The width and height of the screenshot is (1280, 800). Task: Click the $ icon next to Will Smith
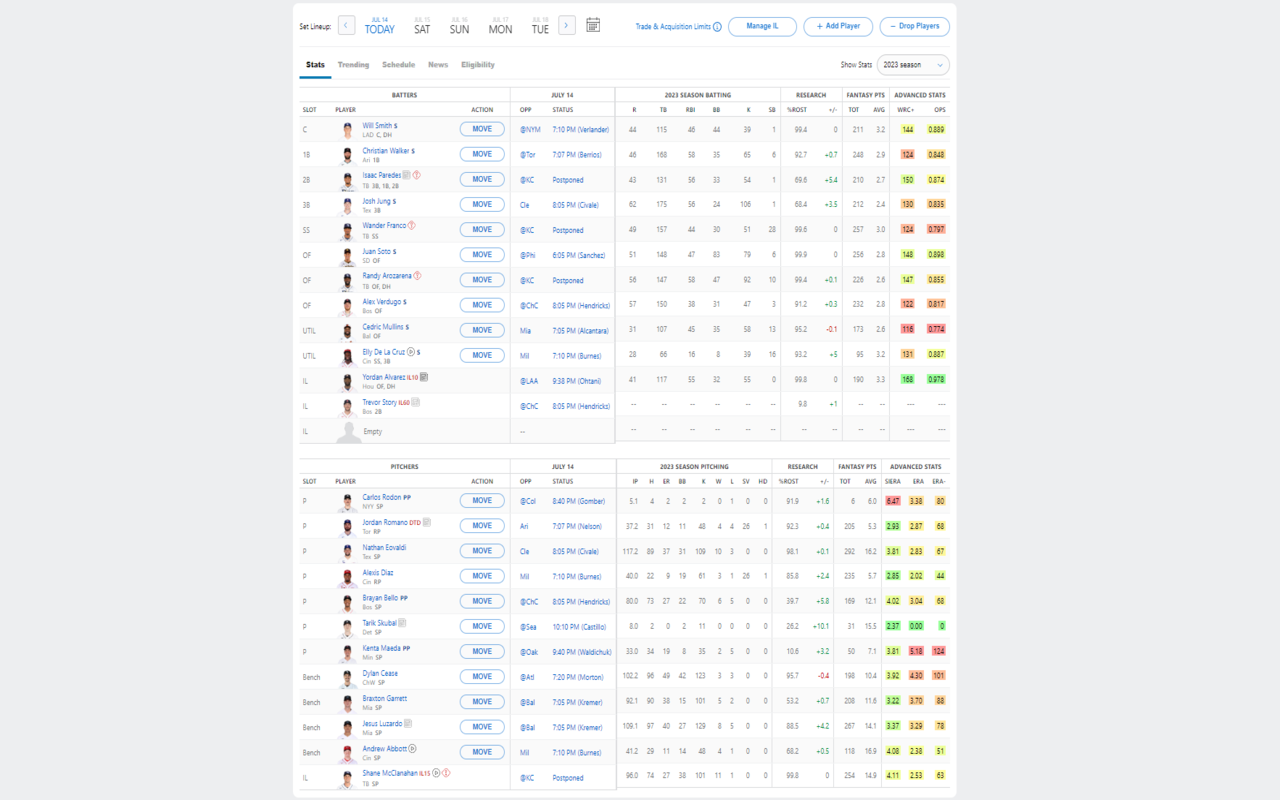[396, 126]
